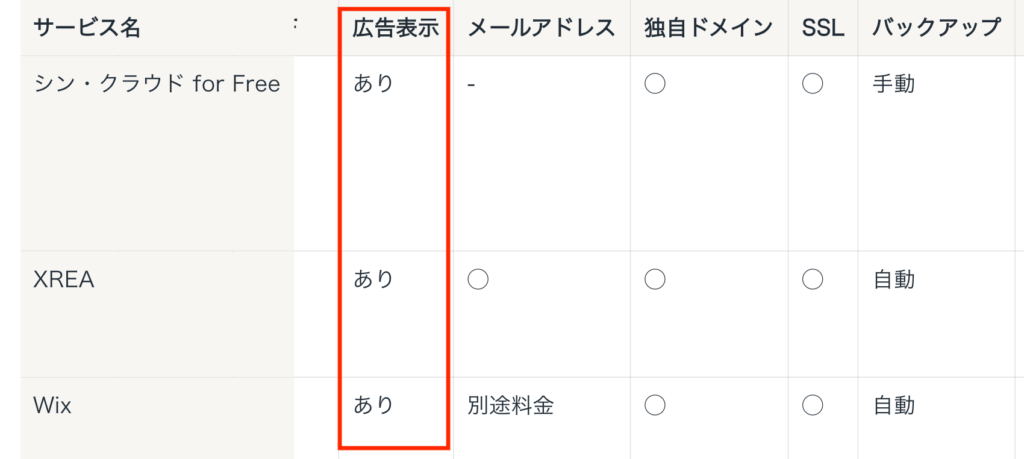
Task: Click the SSL circle in the XREA row
Action: (812, 280)
